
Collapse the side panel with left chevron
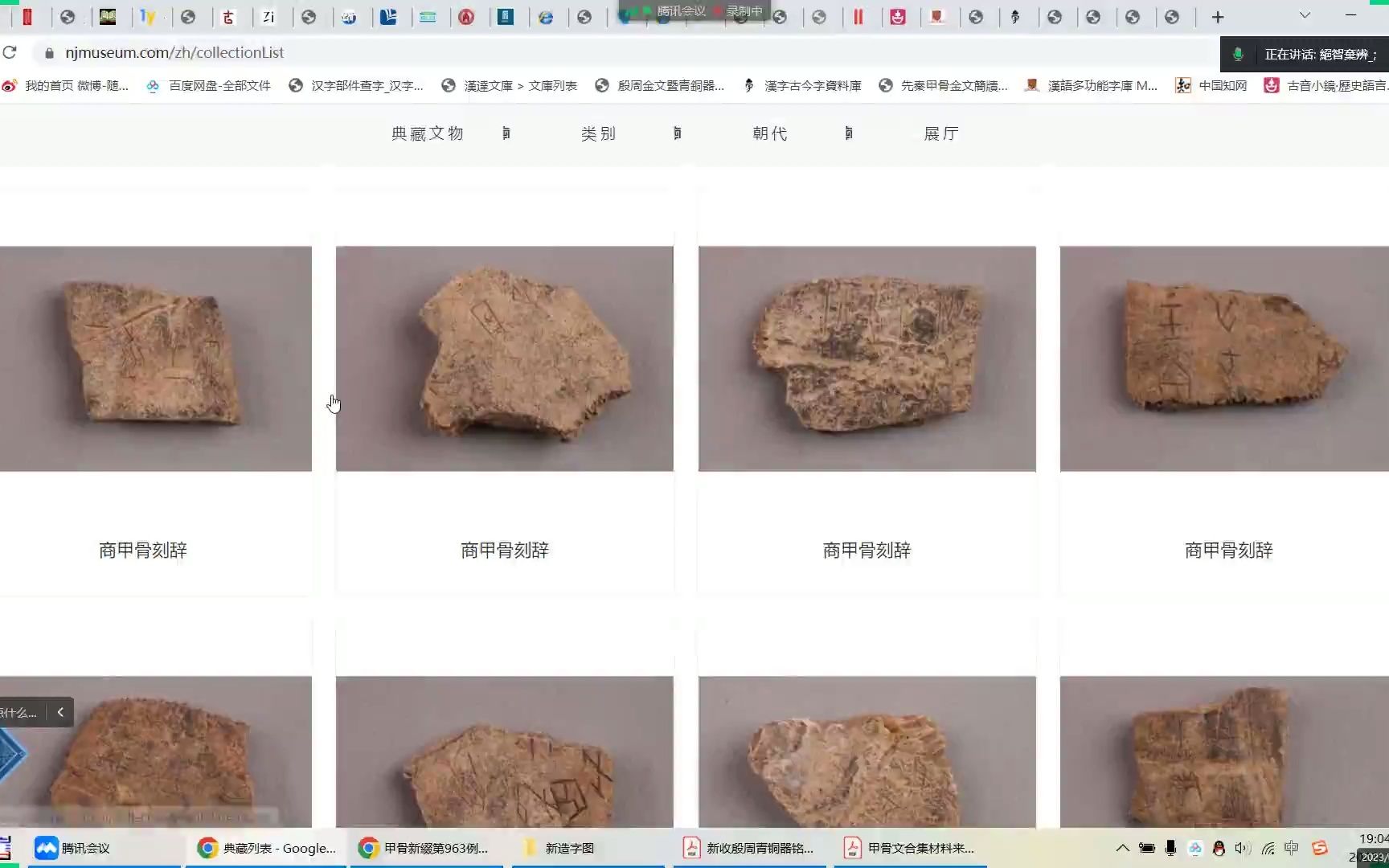[60, 712]
